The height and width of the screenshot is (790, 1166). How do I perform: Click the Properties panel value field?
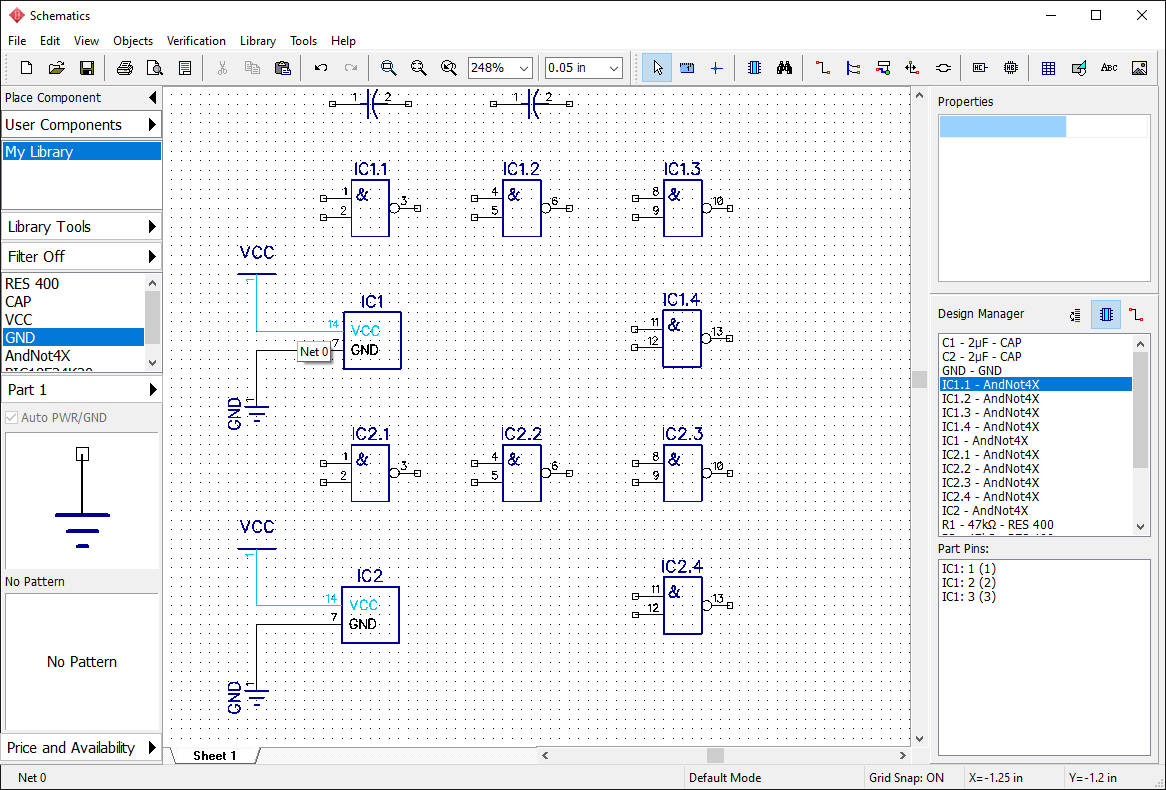tap(1107, 126)
